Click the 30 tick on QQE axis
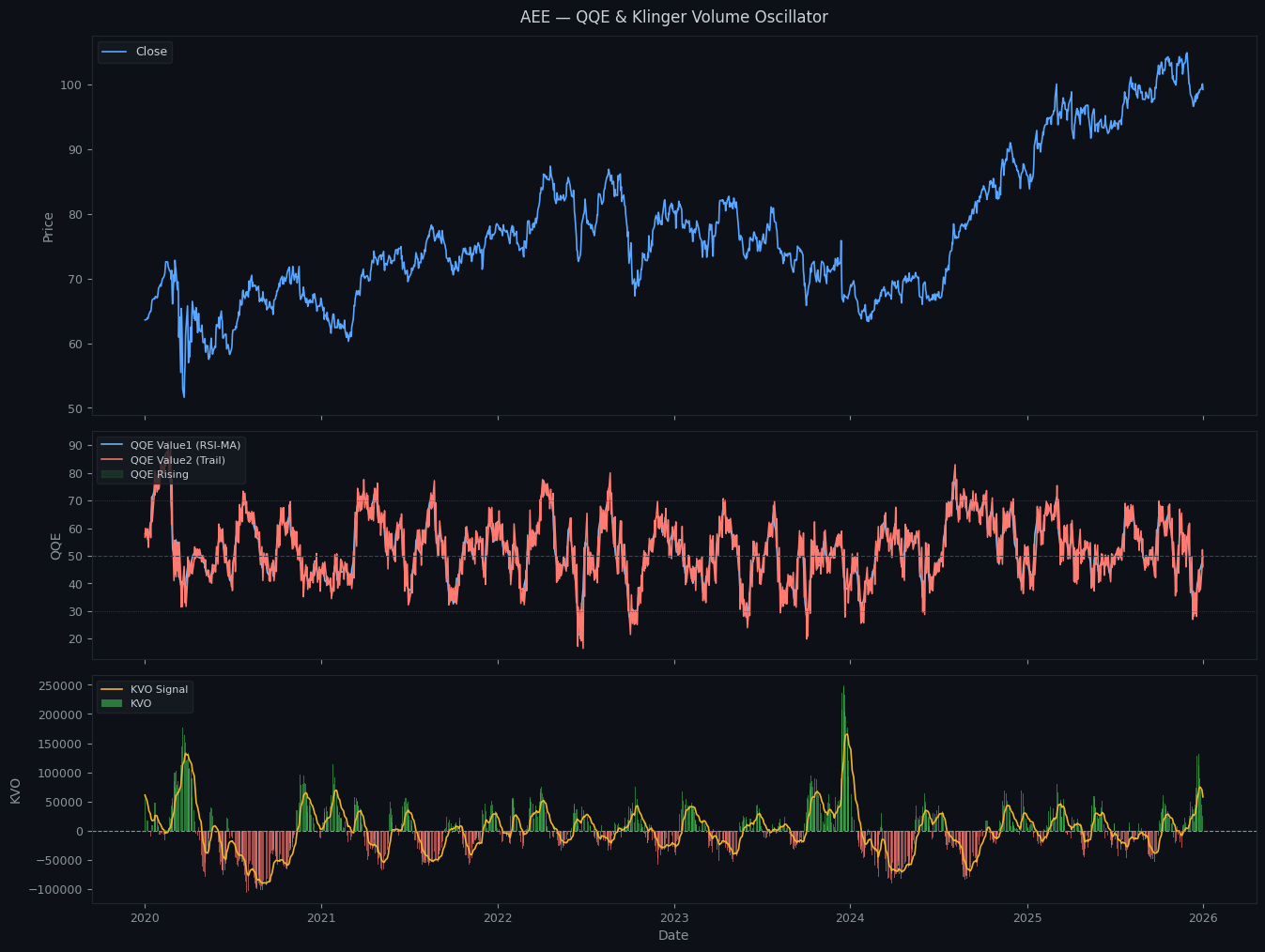The image size is (1265, 952). coord(76,611)
